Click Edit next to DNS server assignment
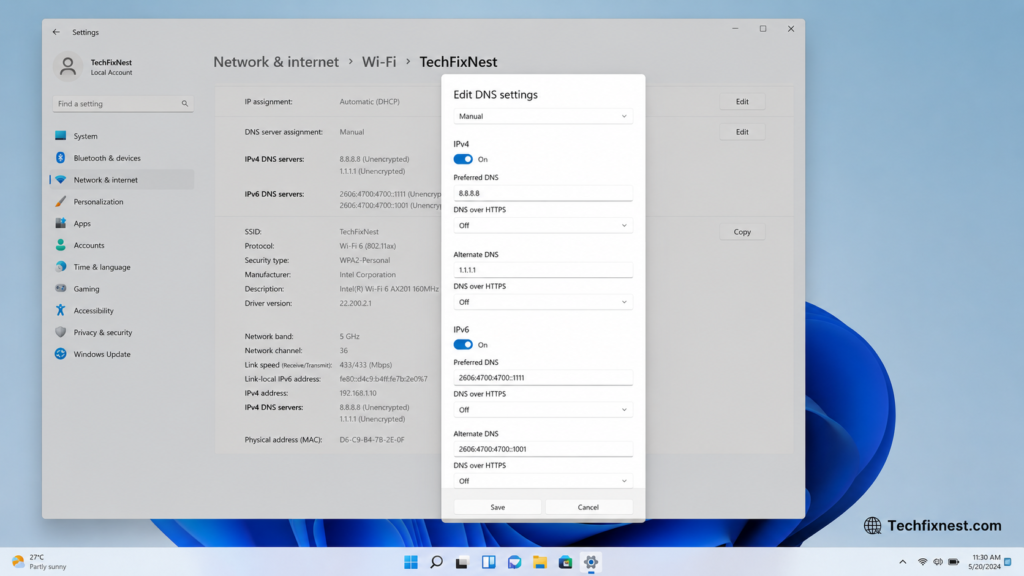Image resolution: width=1024 pixels, height=576 pixels. (x=742, y=132)
